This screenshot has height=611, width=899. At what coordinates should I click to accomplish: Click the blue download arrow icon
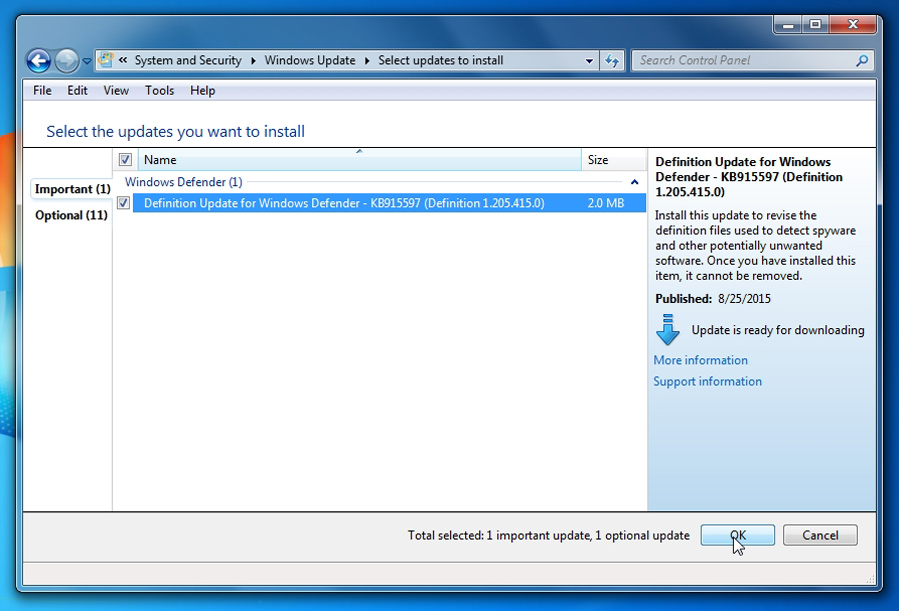668,330
